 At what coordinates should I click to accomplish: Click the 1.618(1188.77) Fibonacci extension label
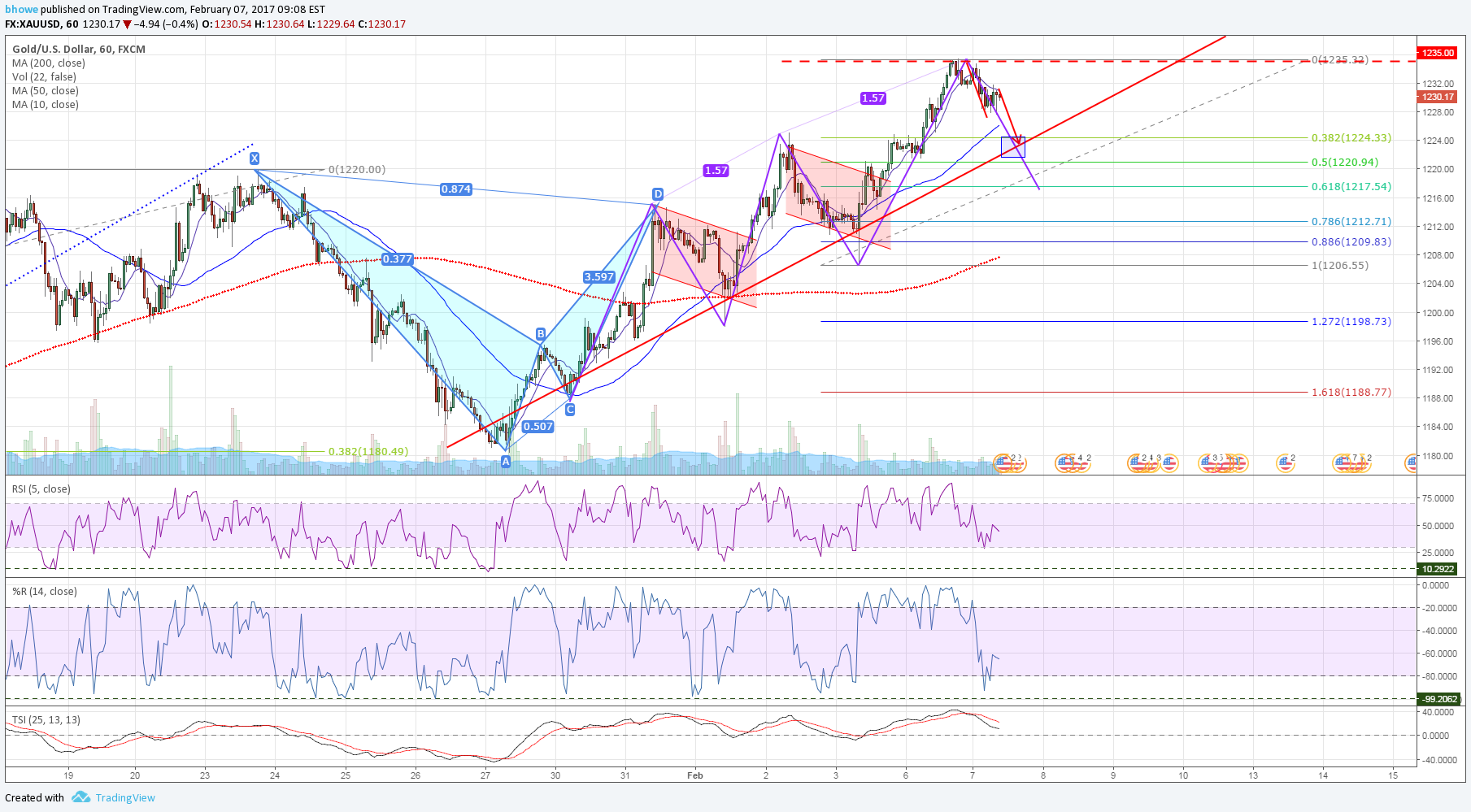(1351, 392)
